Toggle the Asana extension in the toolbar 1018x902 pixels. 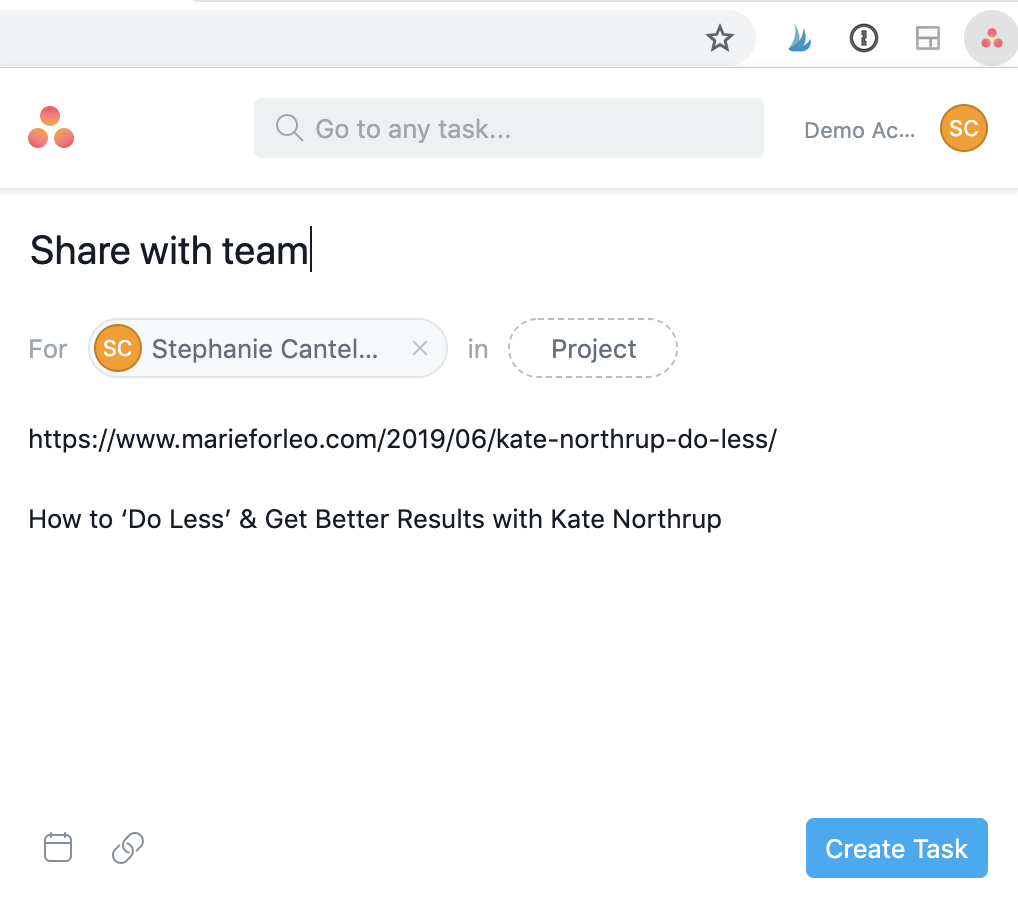991,38
